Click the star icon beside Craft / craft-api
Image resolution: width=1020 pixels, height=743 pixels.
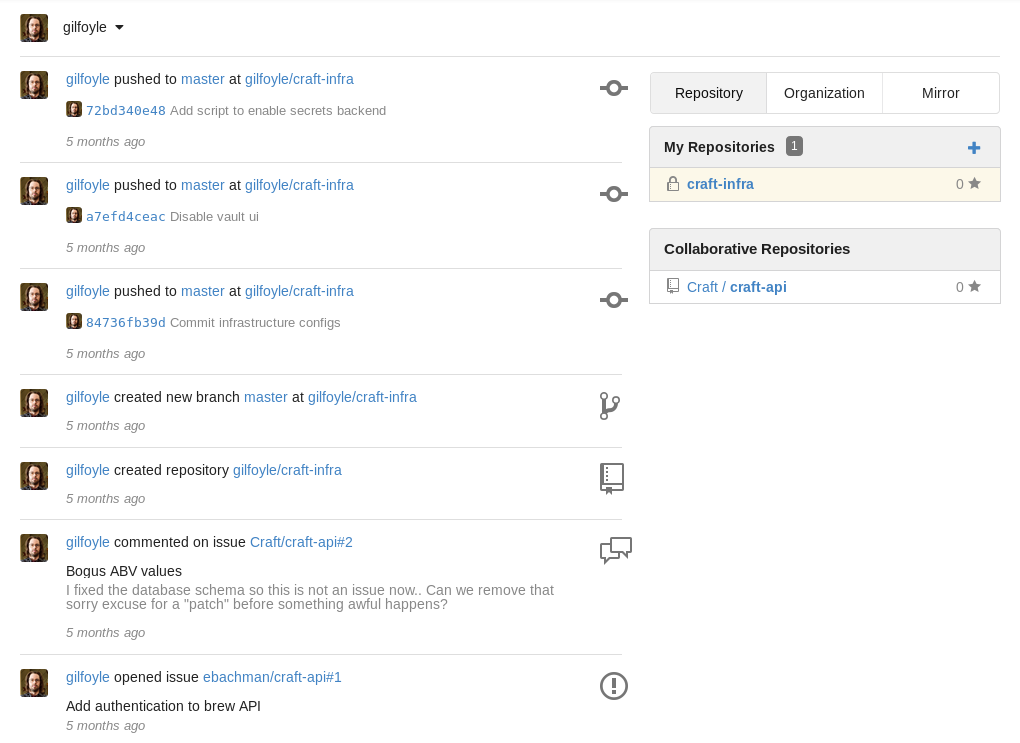(x=975, y=287)
